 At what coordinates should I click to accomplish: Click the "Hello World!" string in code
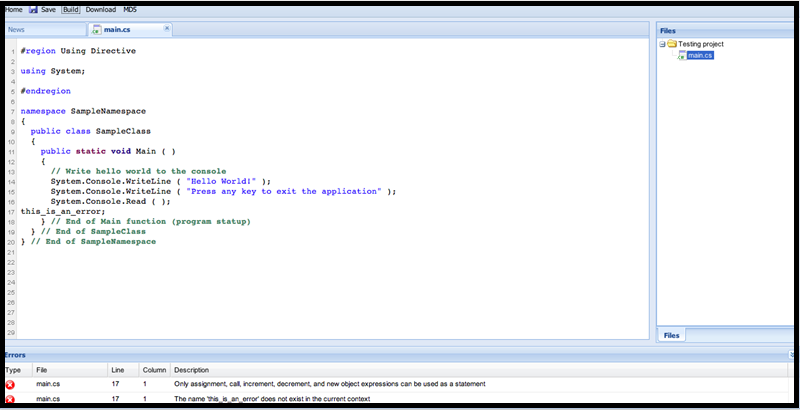pyautogui.click(x=221, y=182)
